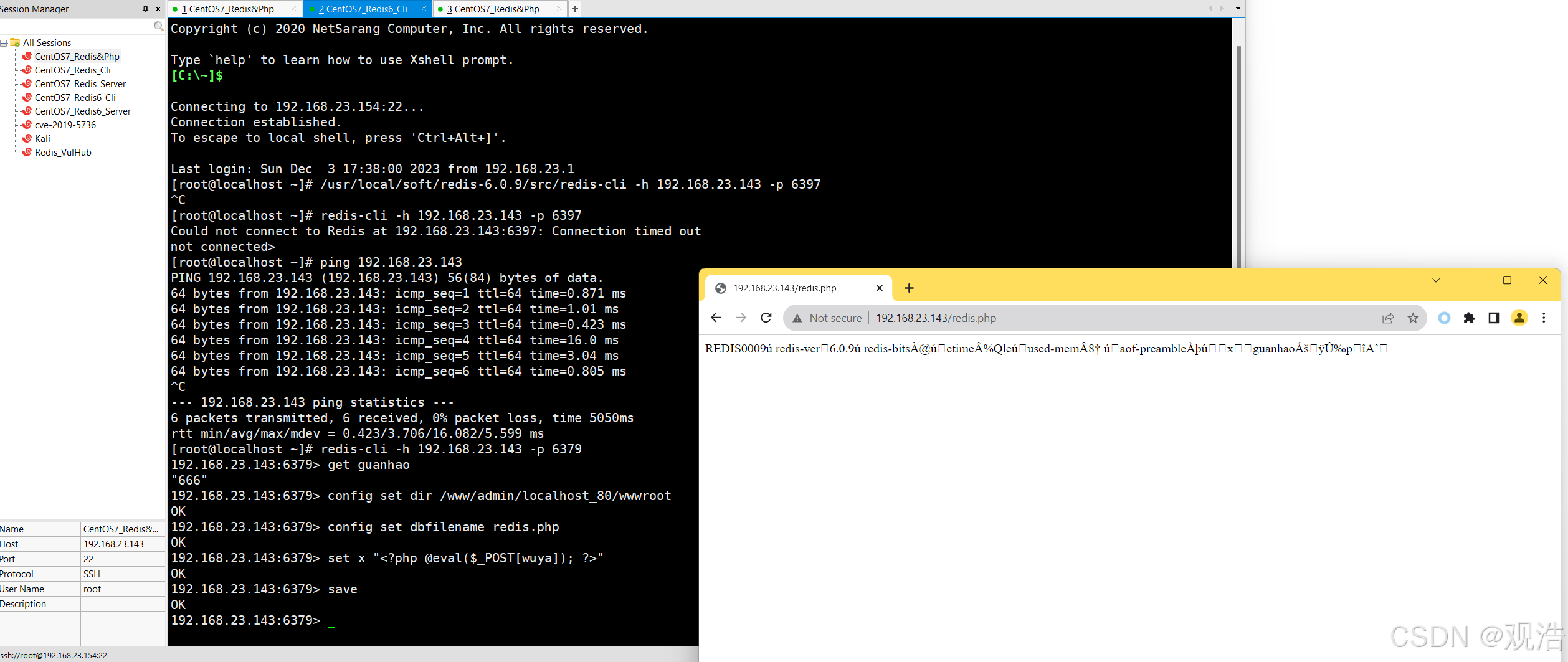This screenshot has width=1568, height=662.
Task: Open the Kali session
Action: [x=42, y=139]
